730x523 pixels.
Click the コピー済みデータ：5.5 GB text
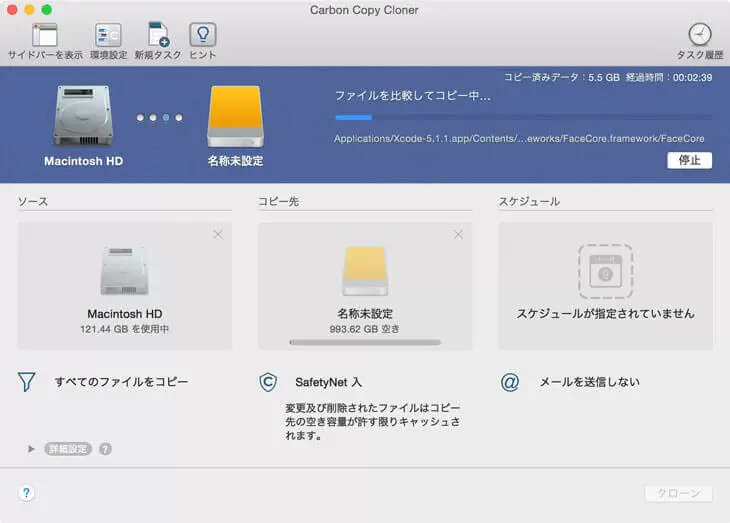click(561, 77)
